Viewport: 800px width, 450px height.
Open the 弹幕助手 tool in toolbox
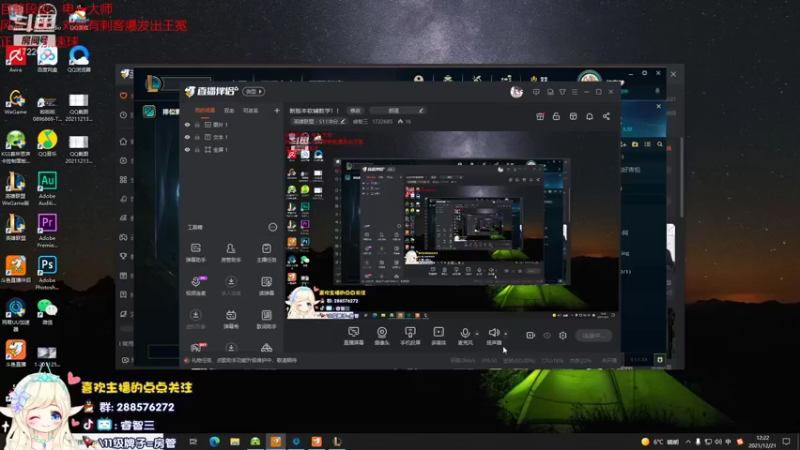pos(195,253)
